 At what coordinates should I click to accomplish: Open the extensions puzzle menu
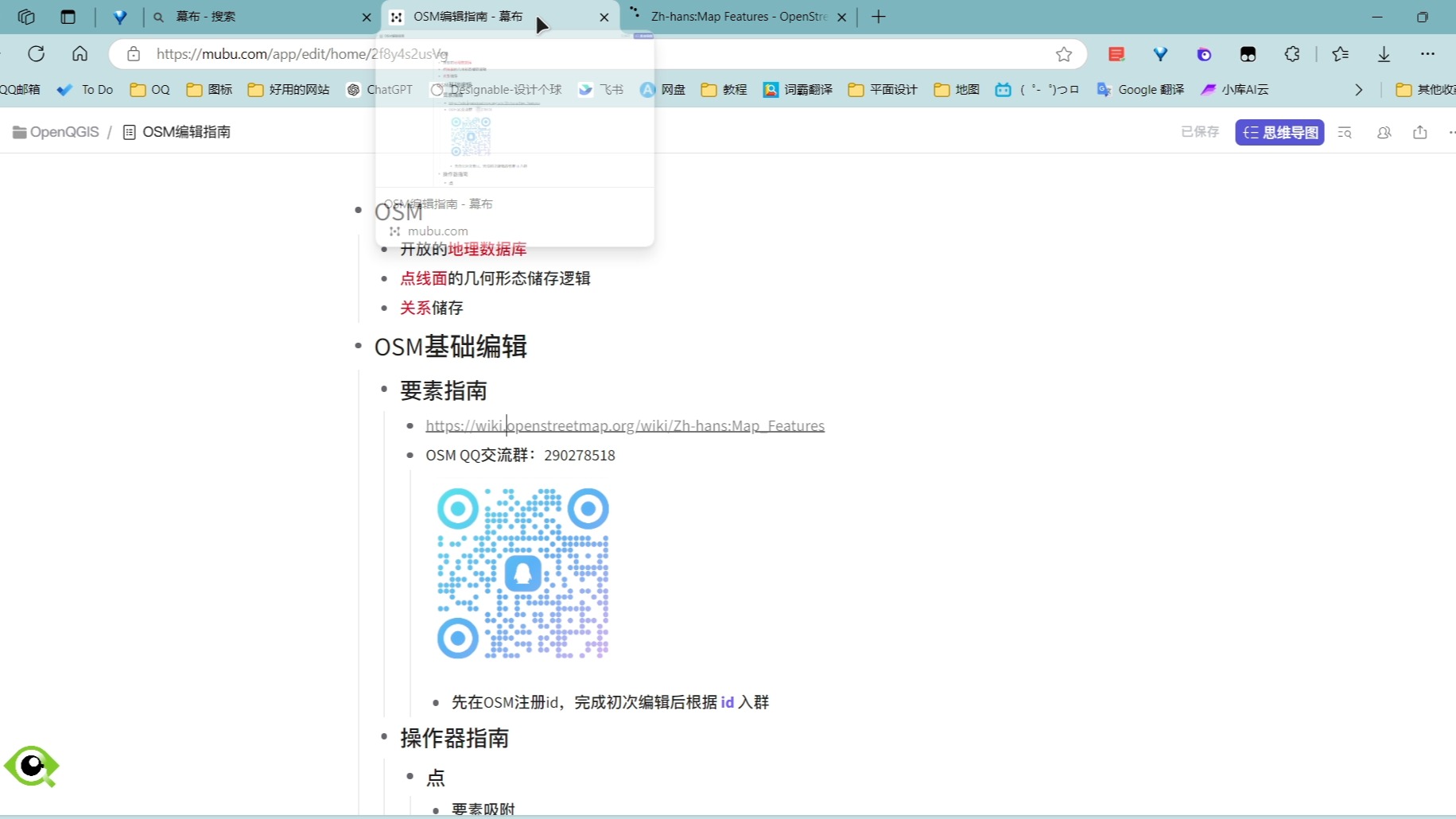1292,54
